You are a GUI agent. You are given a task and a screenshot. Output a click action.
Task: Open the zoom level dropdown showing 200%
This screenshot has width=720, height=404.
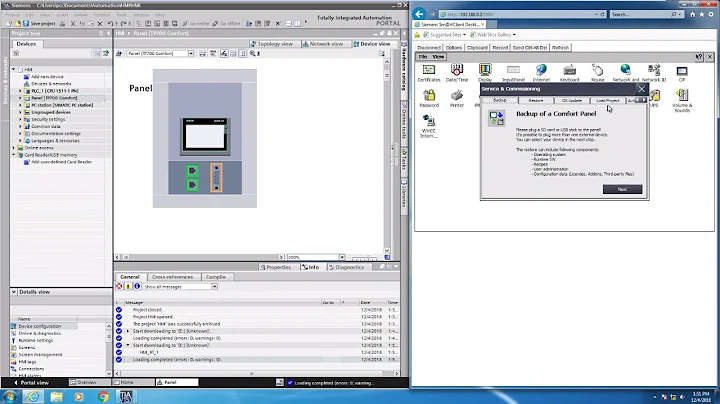[x=342, y=257]
